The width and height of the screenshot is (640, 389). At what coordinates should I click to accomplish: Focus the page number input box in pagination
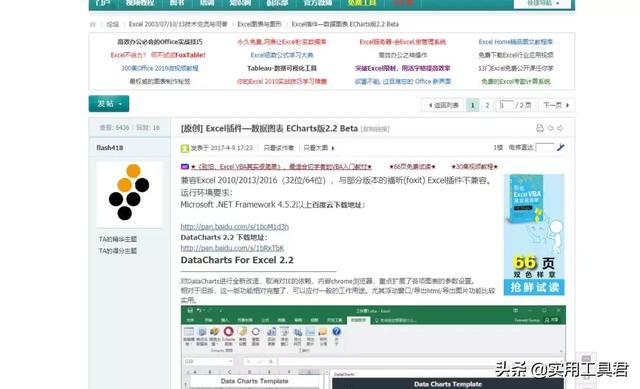point(507,105)
